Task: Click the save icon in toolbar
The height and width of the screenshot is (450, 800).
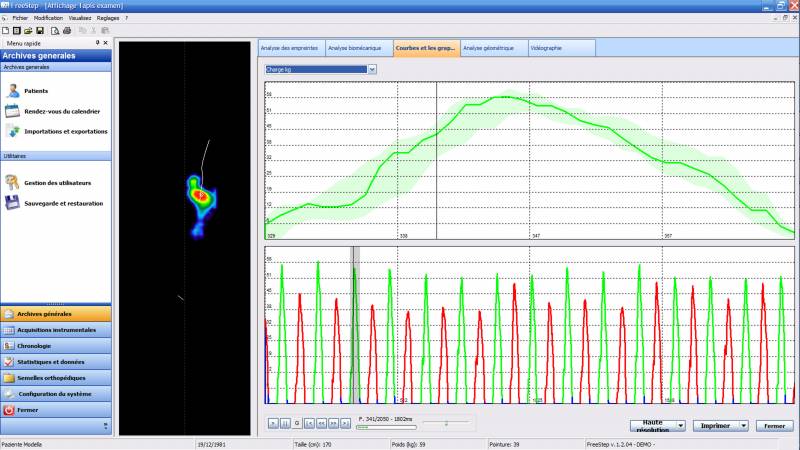Action: click(x=40, y=31)
